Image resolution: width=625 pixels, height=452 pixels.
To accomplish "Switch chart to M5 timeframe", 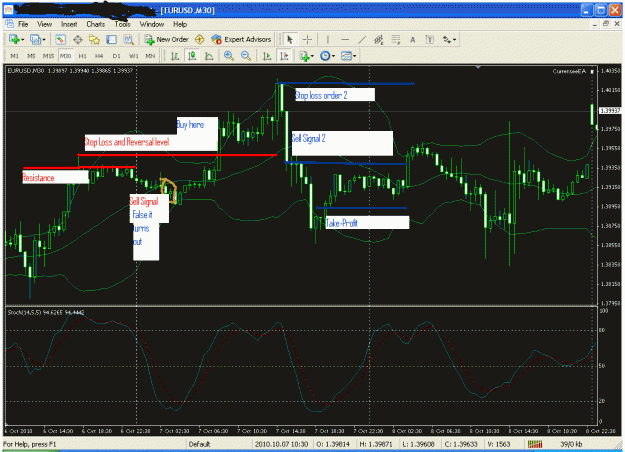I will tap(31, 56).
